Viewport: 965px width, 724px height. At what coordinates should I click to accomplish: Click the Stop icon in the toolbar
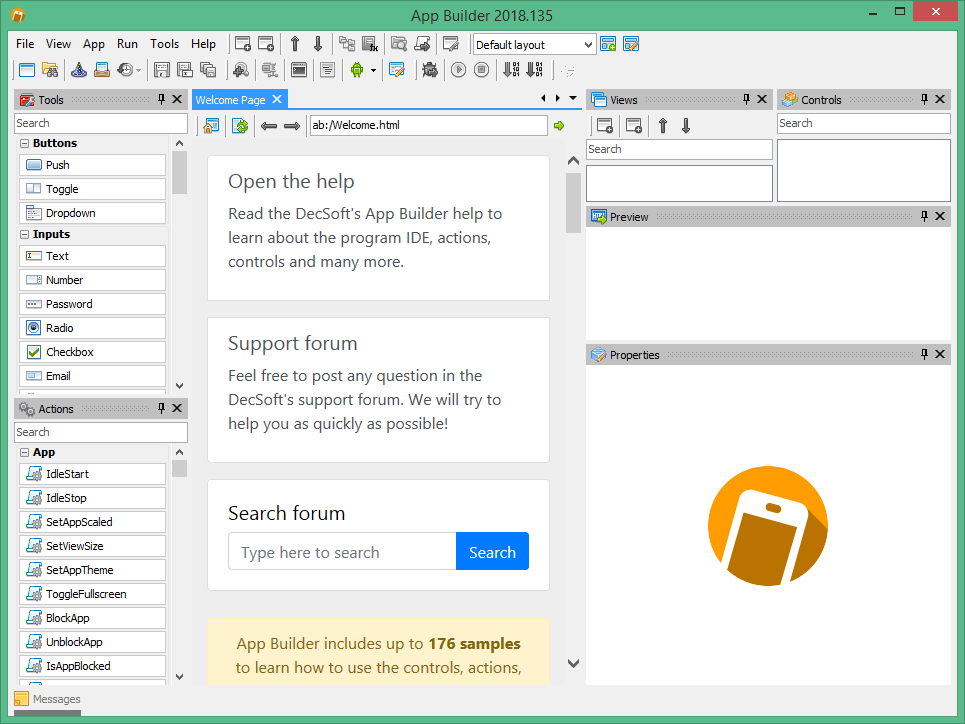[x=481, y=70]
